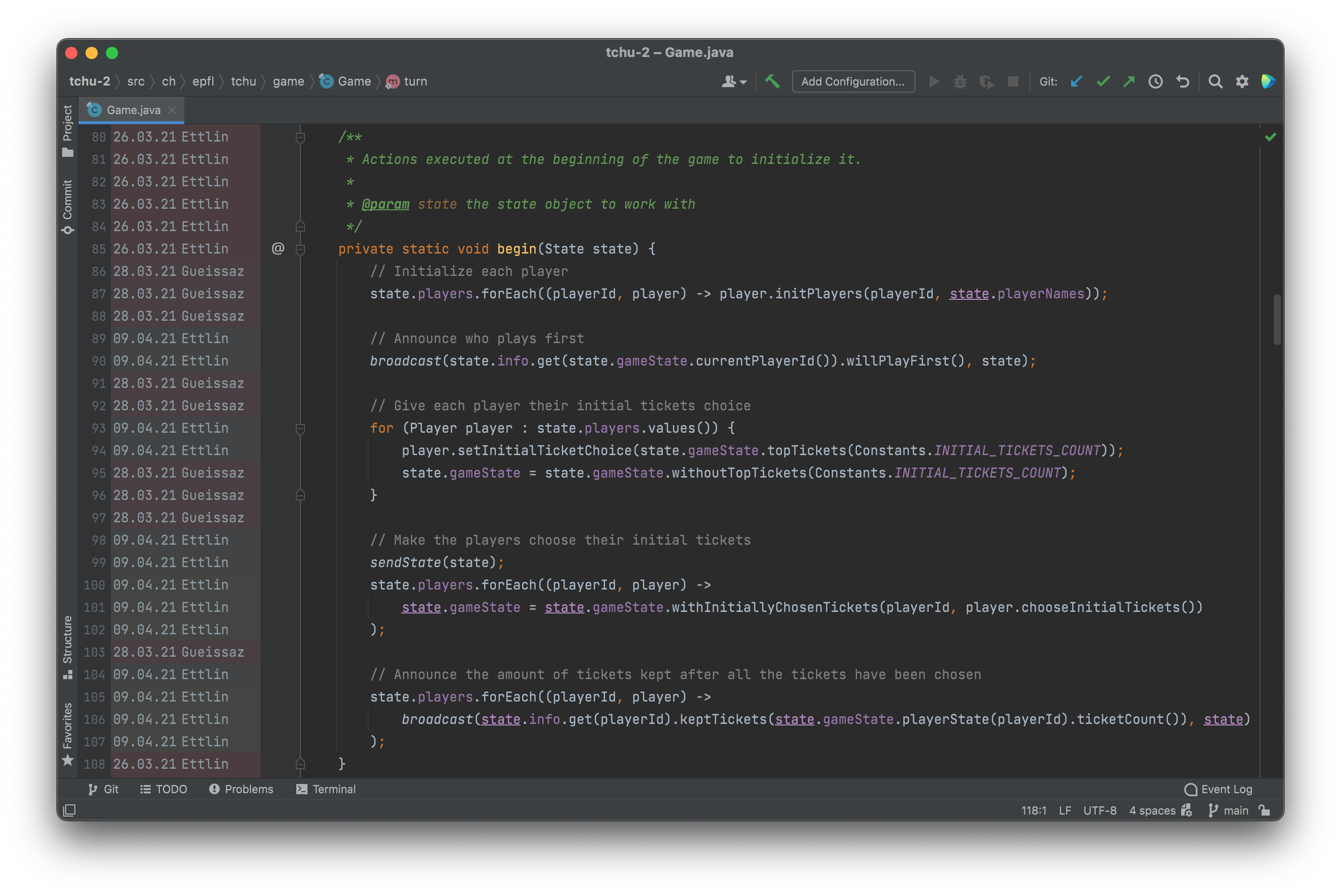The width and height of the screenshot is (1341, 896).
Task: Open the Add Configuration selector
Action: (x=852, y=82)
